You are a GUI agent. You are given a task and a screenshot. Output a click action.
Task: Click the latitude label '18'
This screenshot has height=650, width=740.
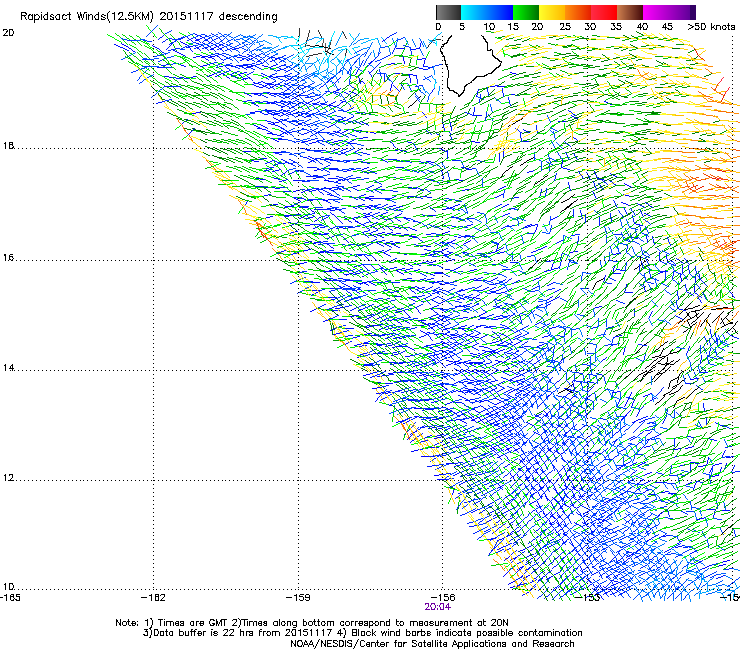pyautogui.click(x=8, y=146)
